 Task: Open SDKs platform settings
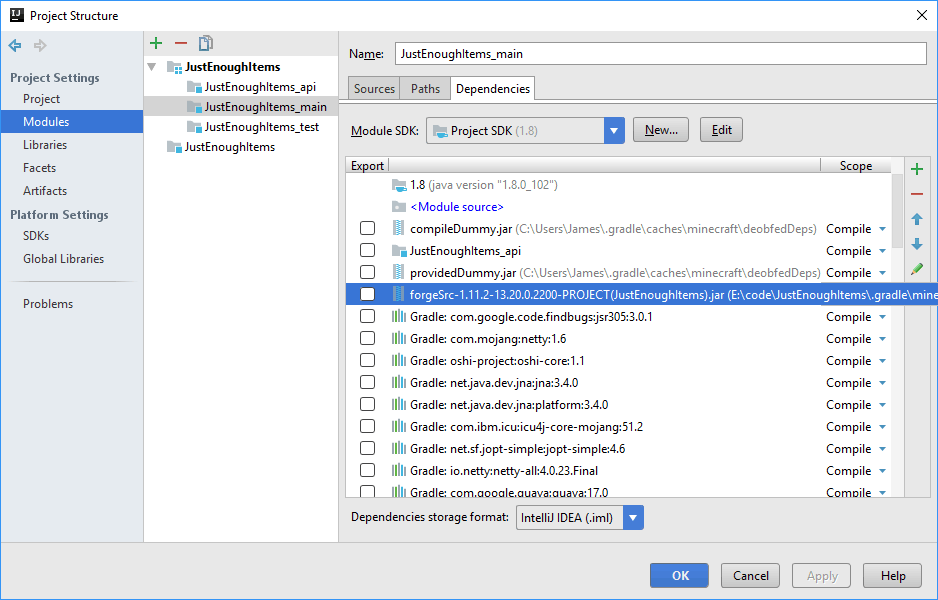click(x=36, y=236)
